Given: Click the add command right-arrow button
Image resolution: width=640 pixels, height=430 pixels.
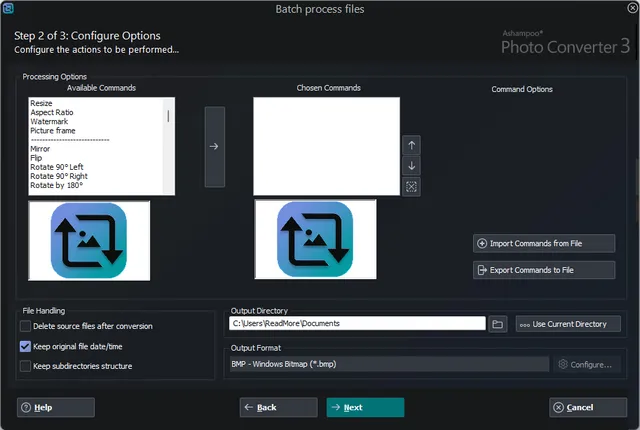Looking at the screenshot, I should (x=214, y=146).
